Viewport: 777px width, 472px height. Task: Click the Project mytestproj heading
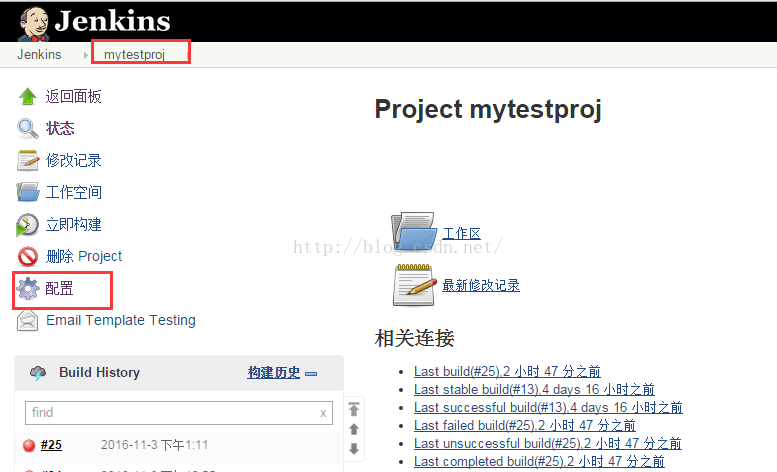tap(488, 109)
